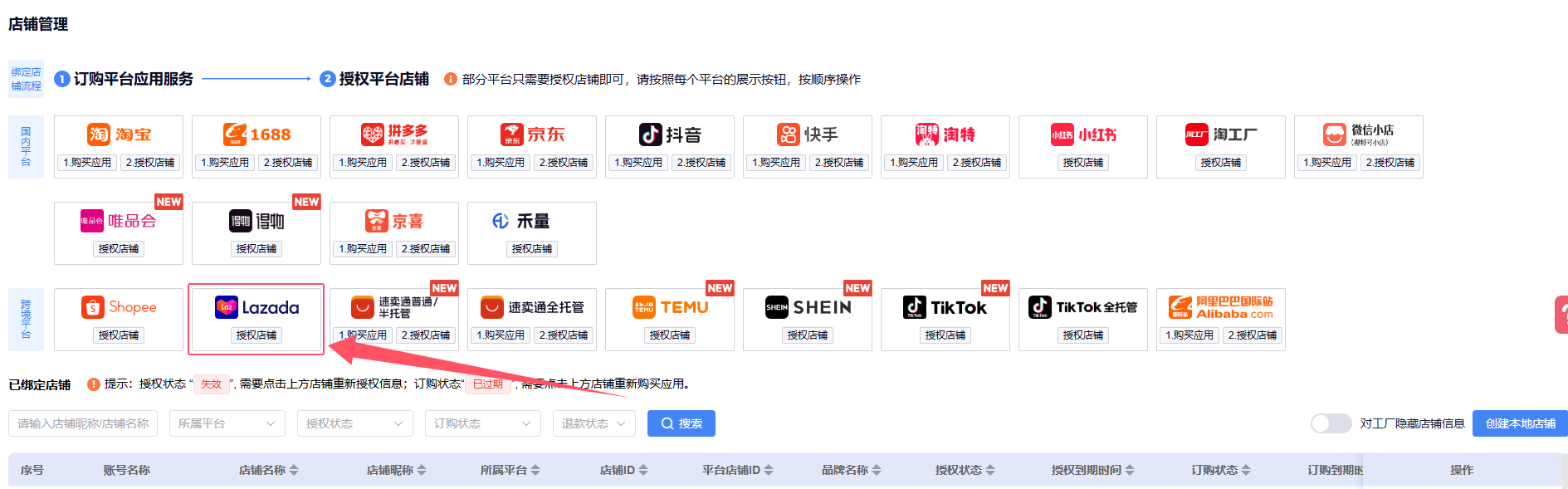
Task: Click Douyin 2.授权店铺 button
Action: (701, 163)
